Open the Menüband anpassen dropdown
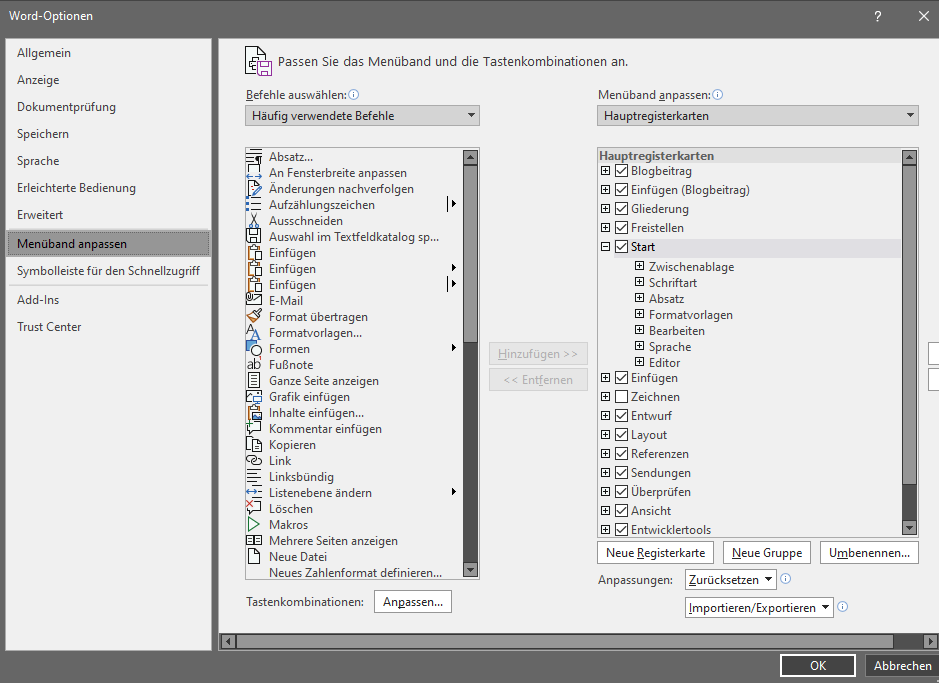Image resolution: width=939 pixels, height=683 pixels. [x=758, y=116]
